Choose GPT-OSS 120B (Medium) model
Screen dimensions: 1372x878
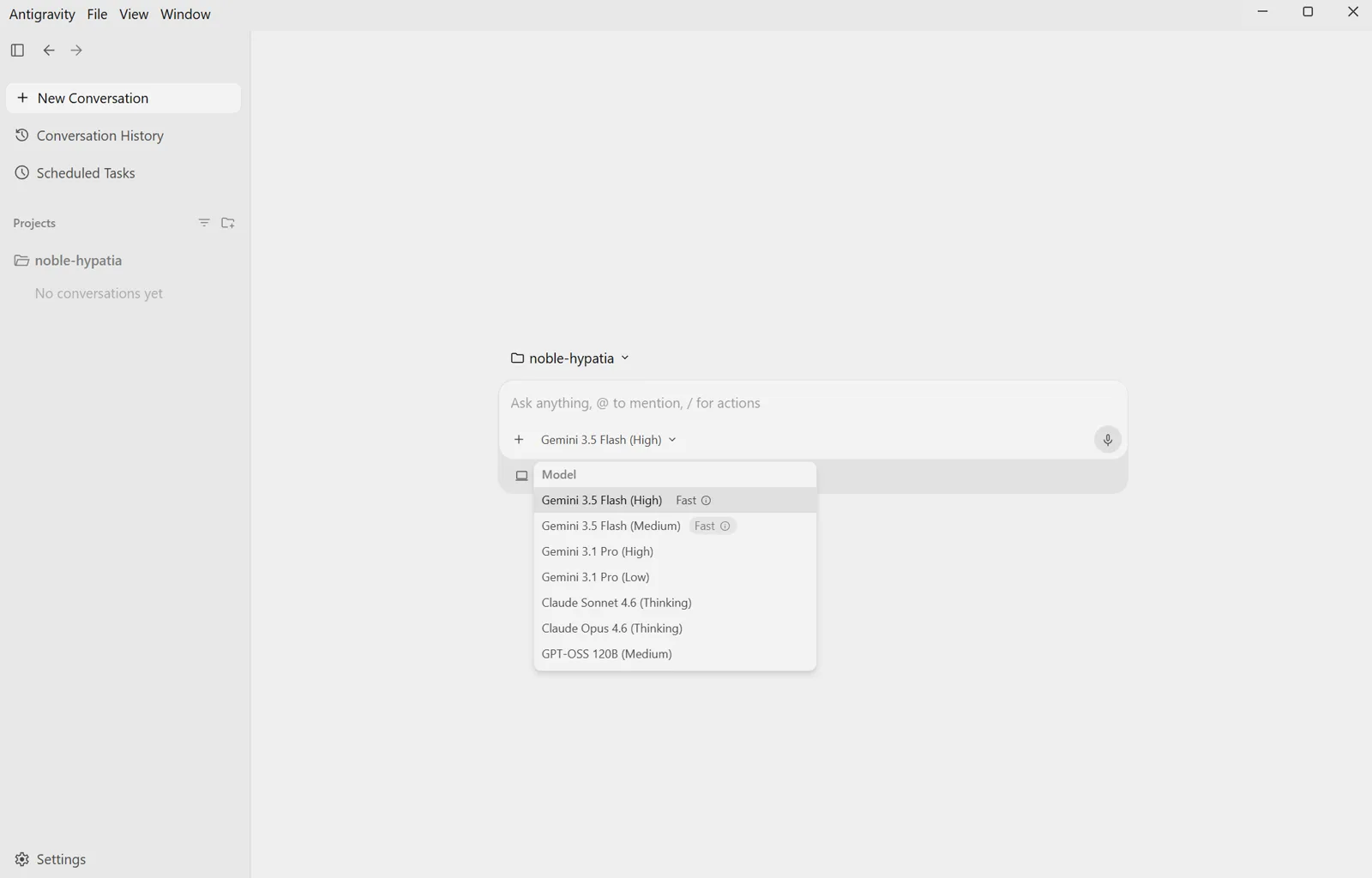[x=675, y=654]
